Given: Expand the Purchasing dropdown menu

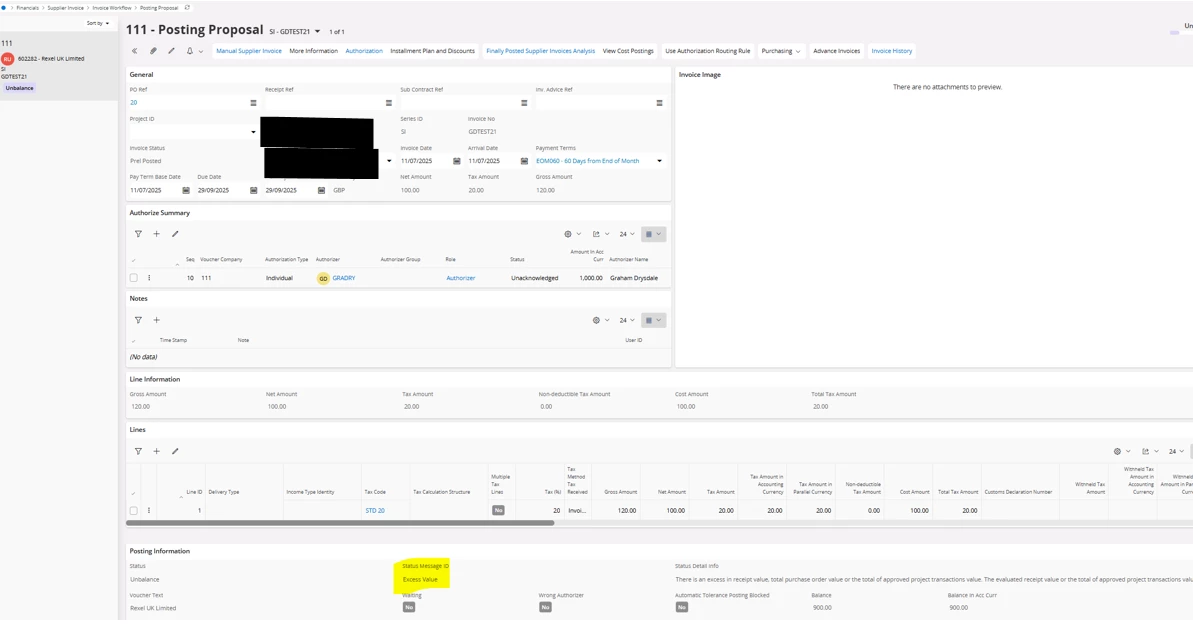Looking at the screenshot, I should tap(781, 51).
